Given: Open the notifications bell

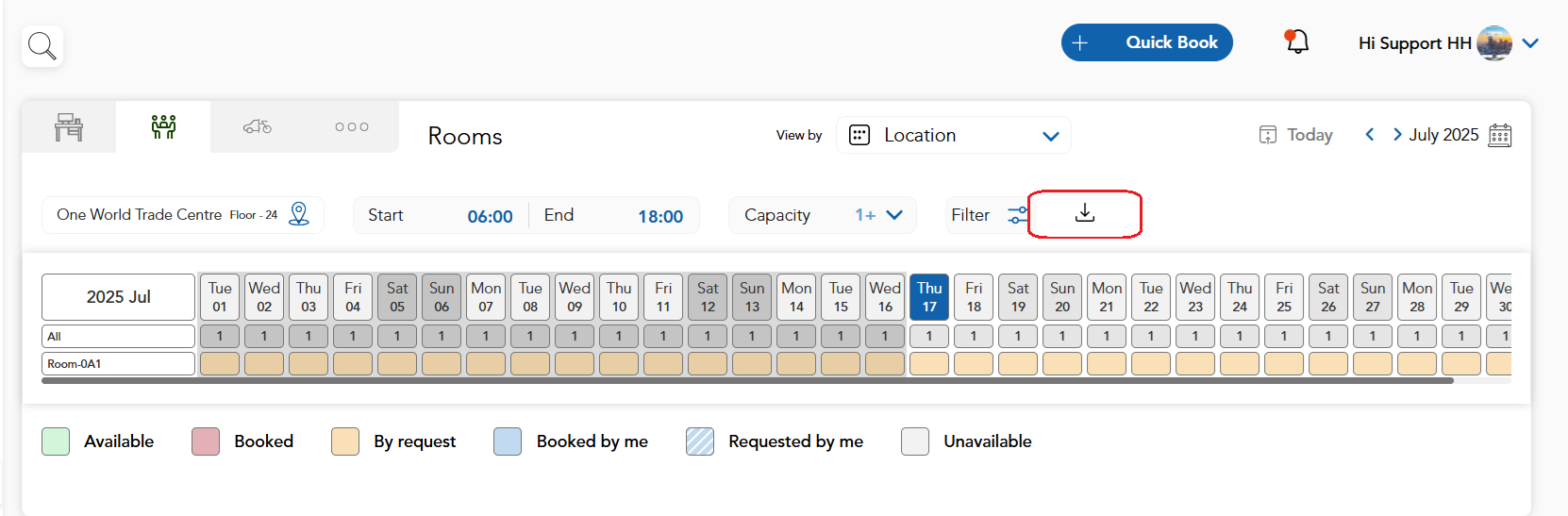Looking at the screenshot, I should (x=1297, y=42).
